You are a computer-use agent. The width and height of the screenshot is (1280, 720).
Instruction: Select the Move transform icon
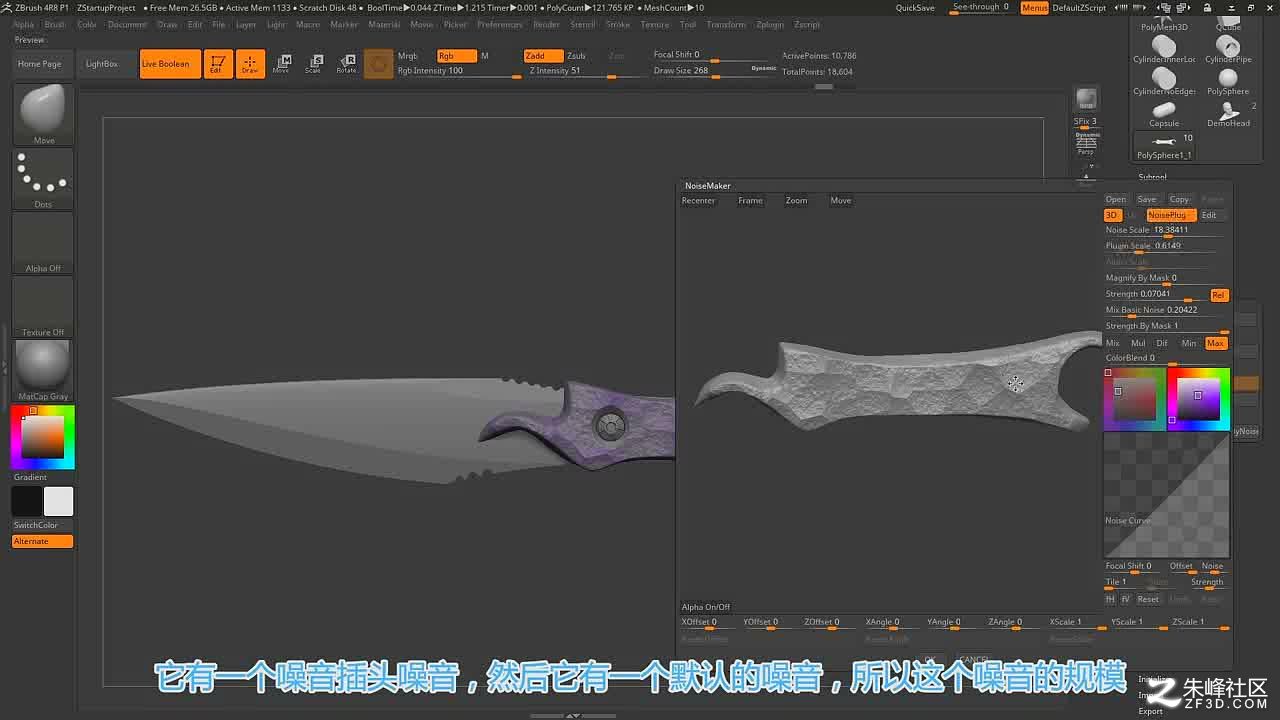(283, 64)
